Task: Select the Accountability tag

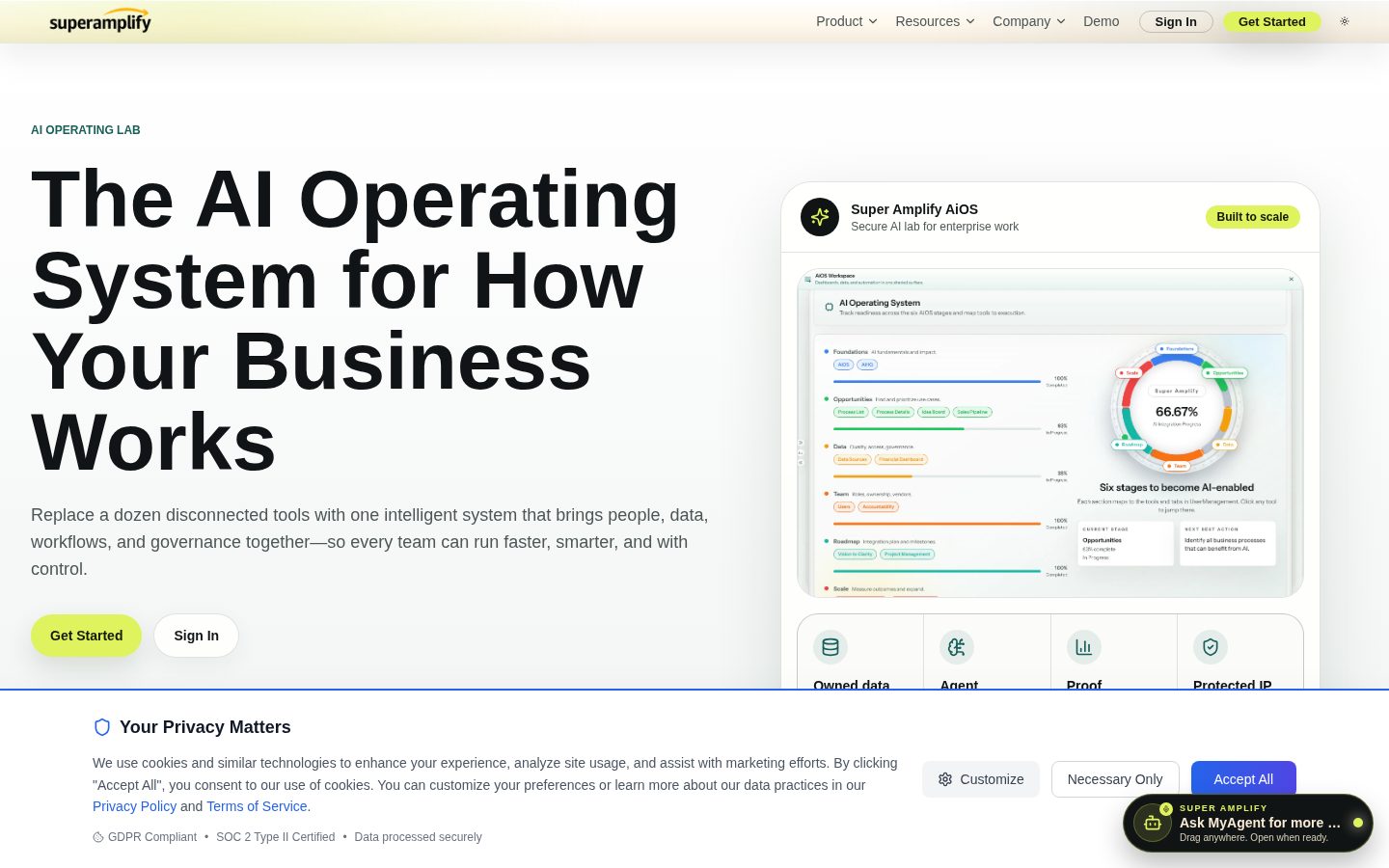Action: click(878, 506)
